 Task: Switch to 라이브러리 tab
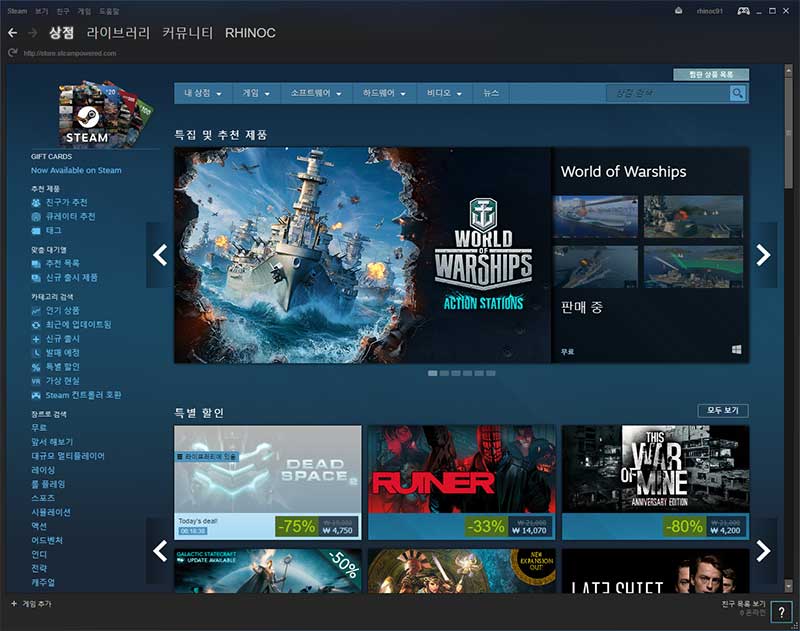[118, 33]
